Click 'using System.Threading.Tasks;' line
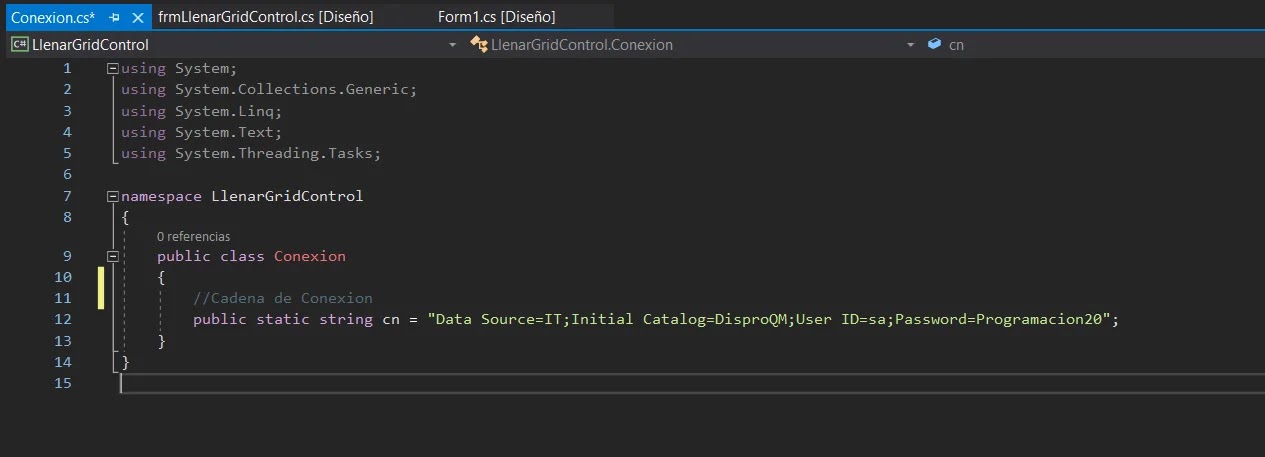This screenshot has width=1265, height=457. point(251,153)
